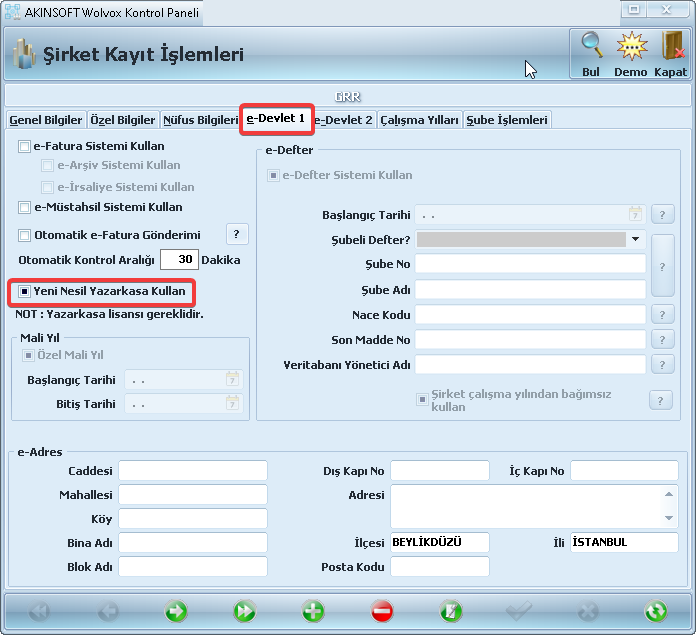
Task: Toggle Şirket çalışma yılından bağımsız kullan
Action: click(422, 400)
